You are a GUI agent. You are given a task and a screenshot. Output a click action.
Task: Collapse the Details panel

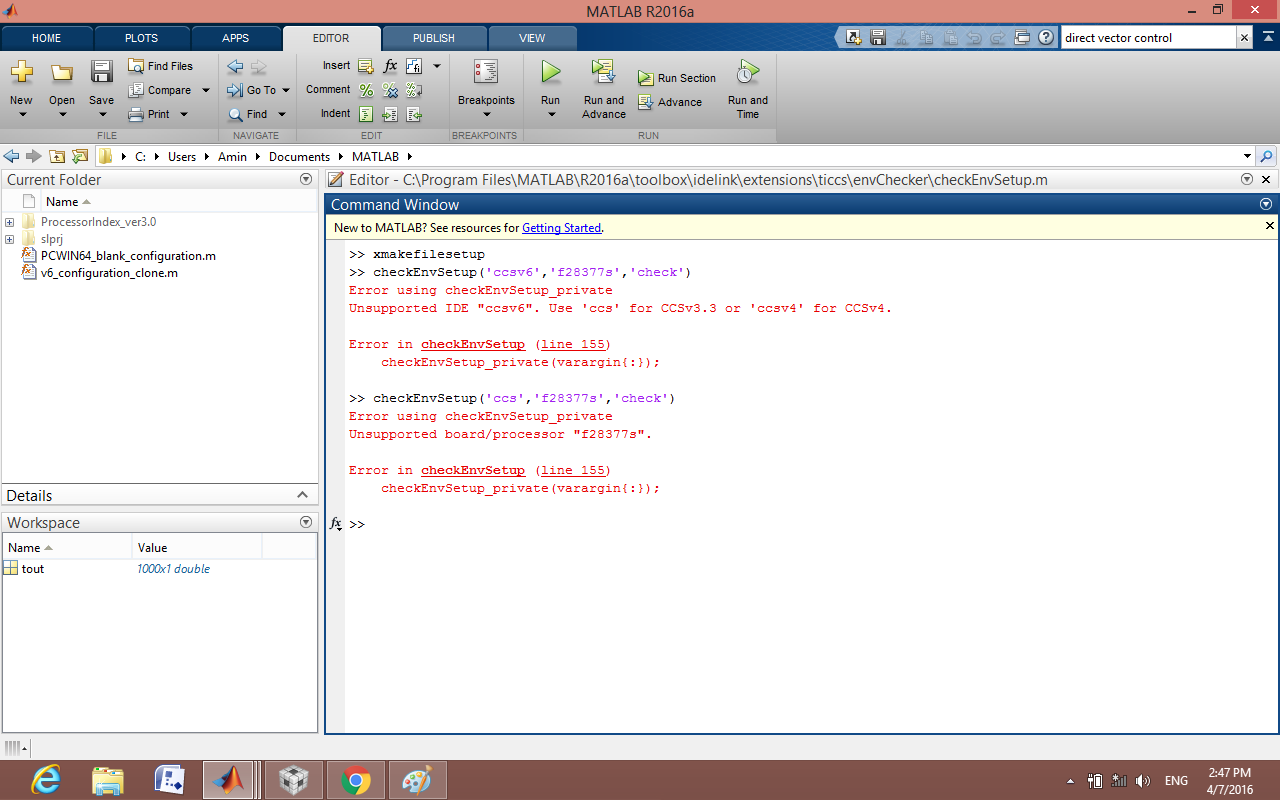pos(303,495)
